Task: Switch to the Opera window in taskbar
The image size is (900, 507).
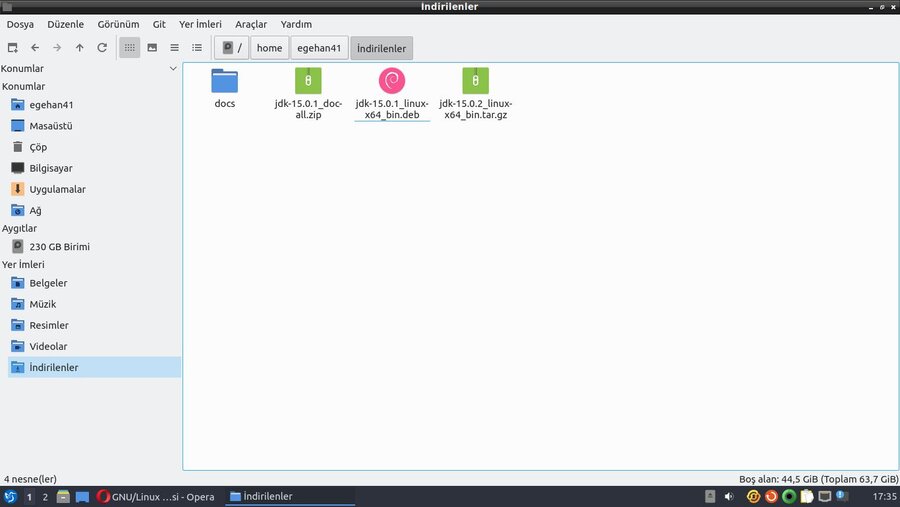Action: coord(156,497)
